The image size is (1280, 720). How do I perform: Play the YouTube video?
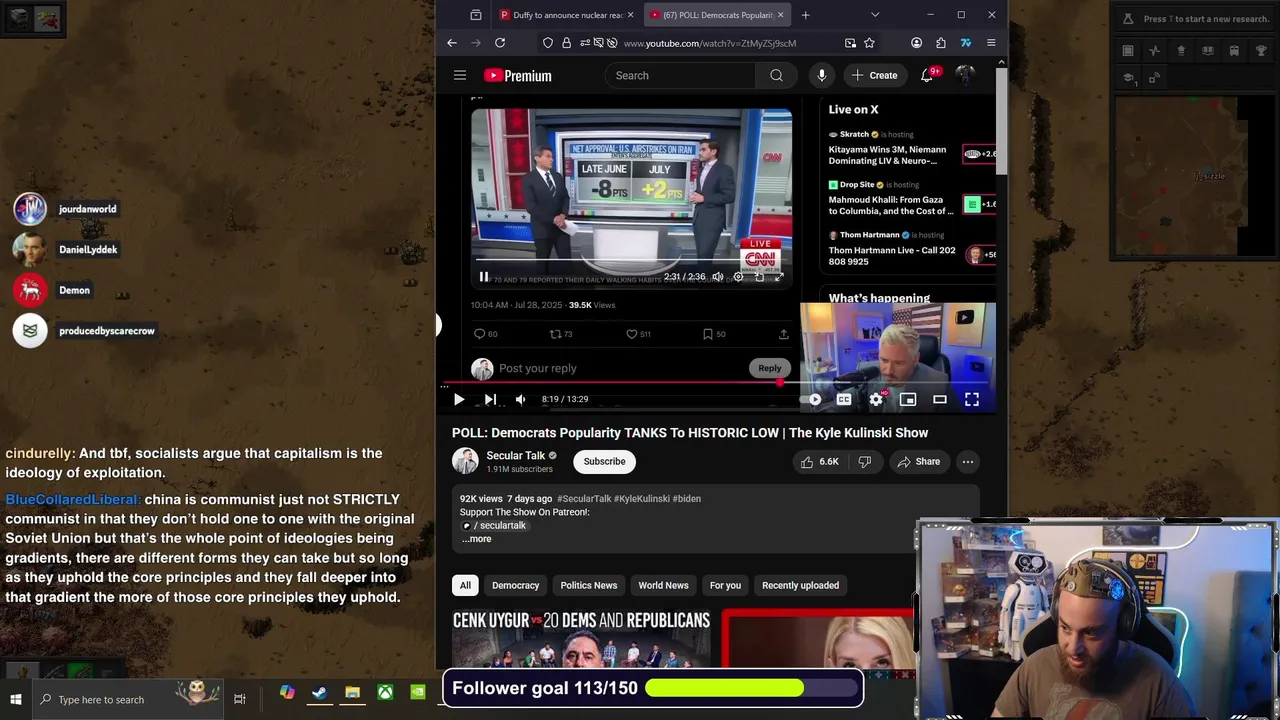pos(459,399)
